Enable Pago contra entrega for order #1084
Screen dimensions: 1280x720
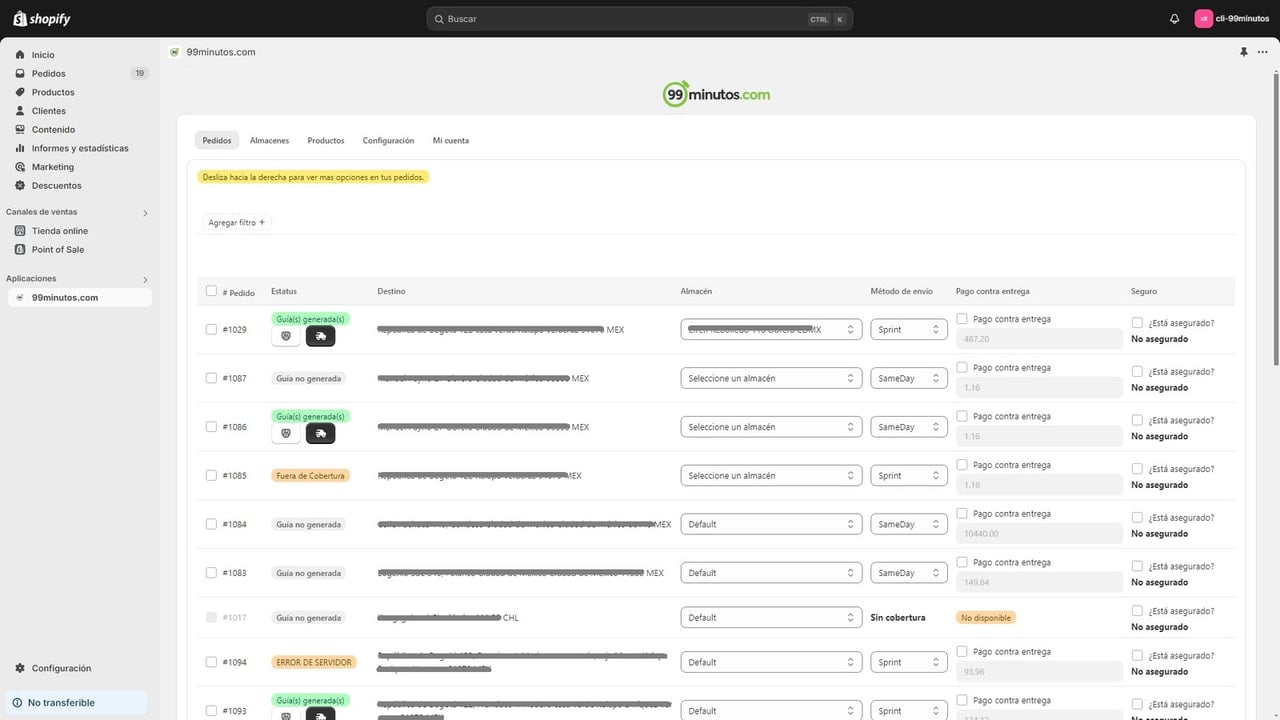tap(962, 514)
